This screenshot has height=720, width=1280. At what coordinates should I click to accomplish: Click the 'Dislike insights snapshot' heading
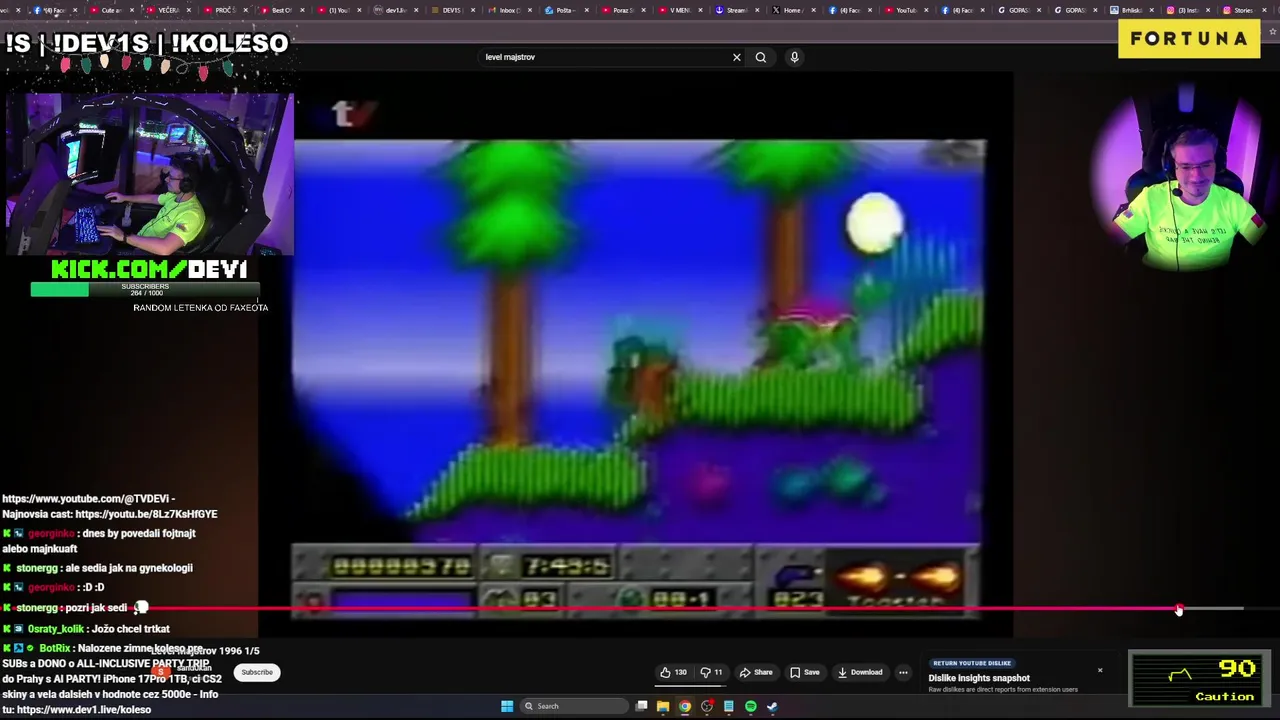click(x=979, y=678)
